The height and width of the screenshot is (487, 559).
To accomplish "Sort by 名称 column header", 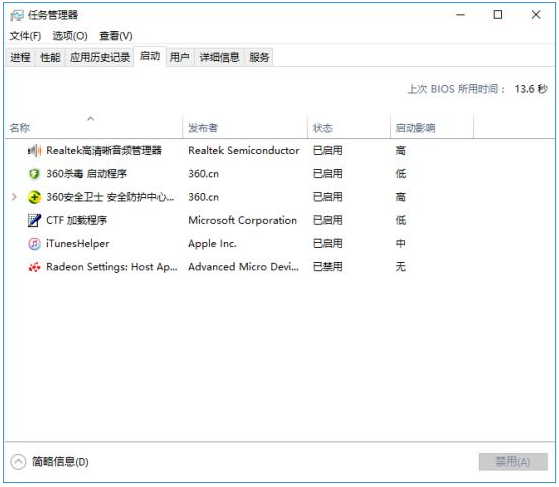I will point(94,127).
